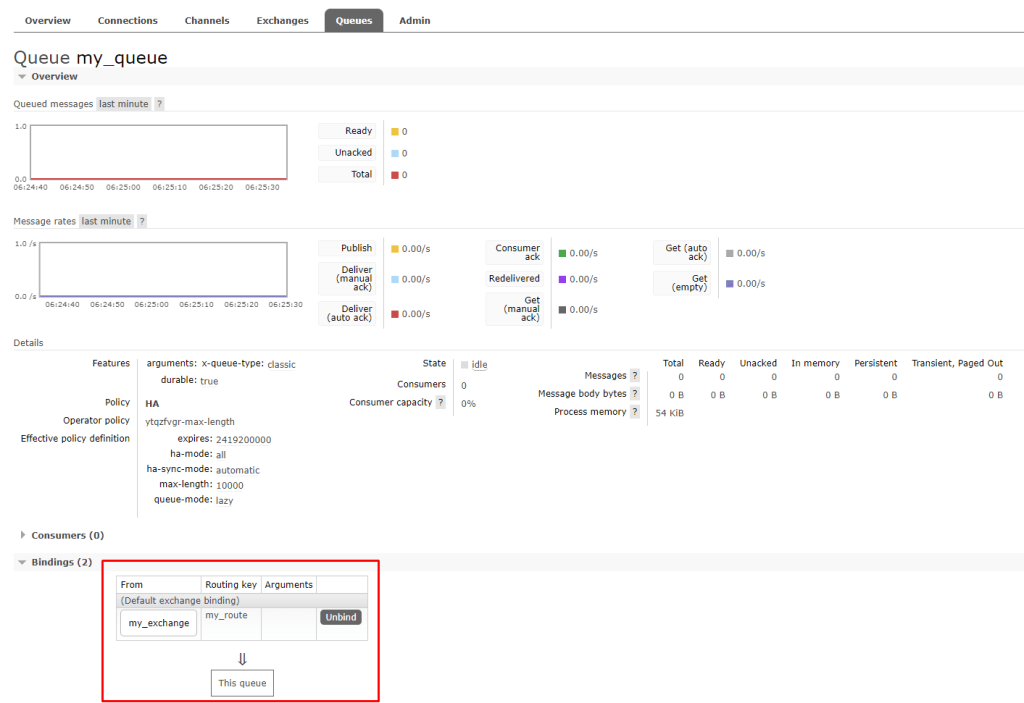
Task: Click the green Consumer ack swatch
Action: coord(563,254)
